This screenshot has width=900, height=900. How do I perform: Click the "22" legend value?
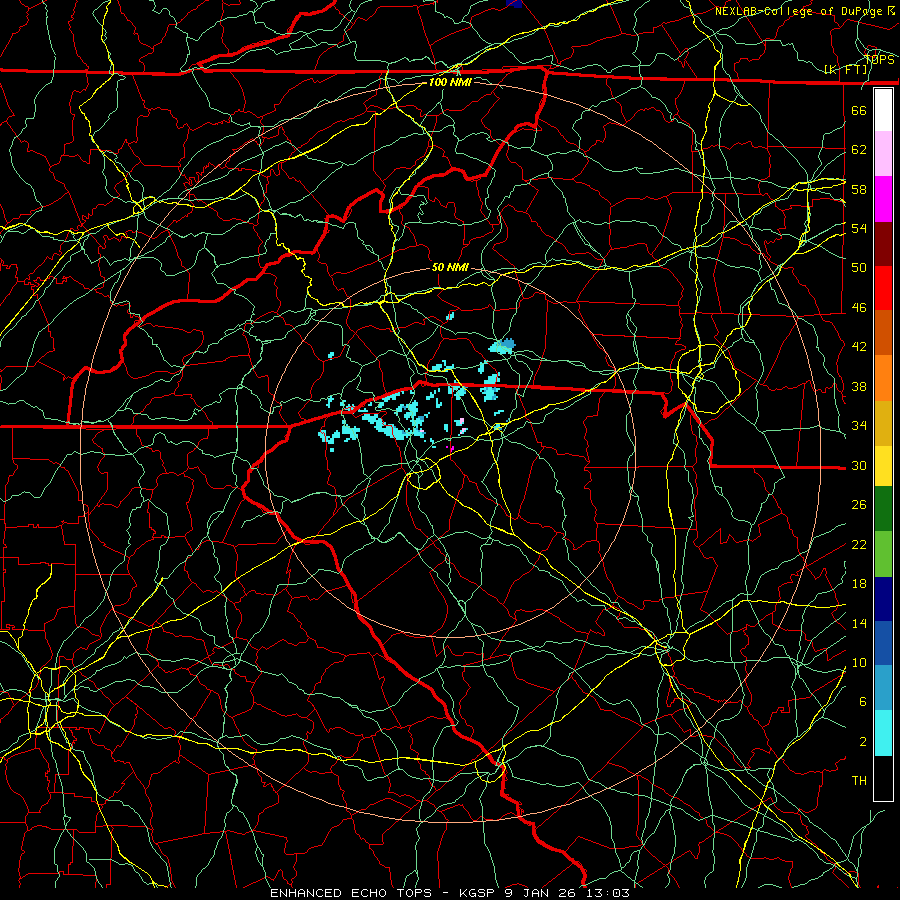859,544
